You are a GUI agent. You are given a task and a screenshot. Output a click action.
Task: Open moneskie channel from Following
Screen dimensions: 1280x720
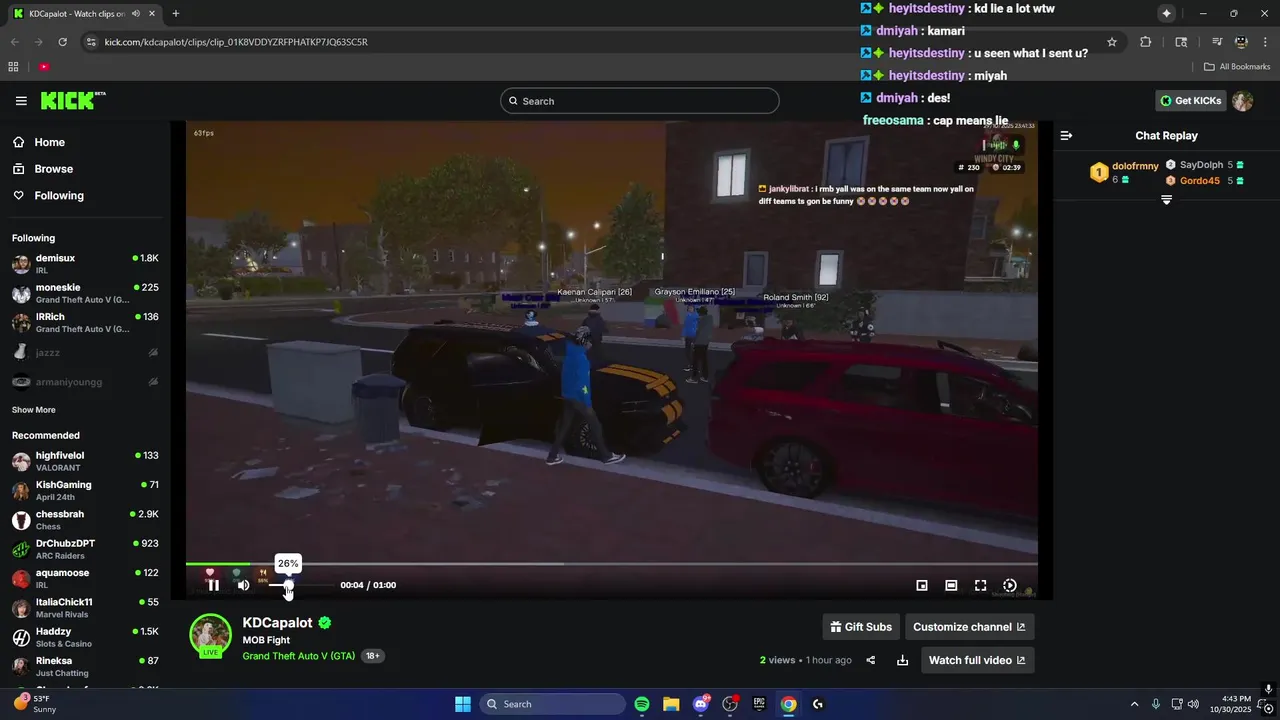coord(84,293)
